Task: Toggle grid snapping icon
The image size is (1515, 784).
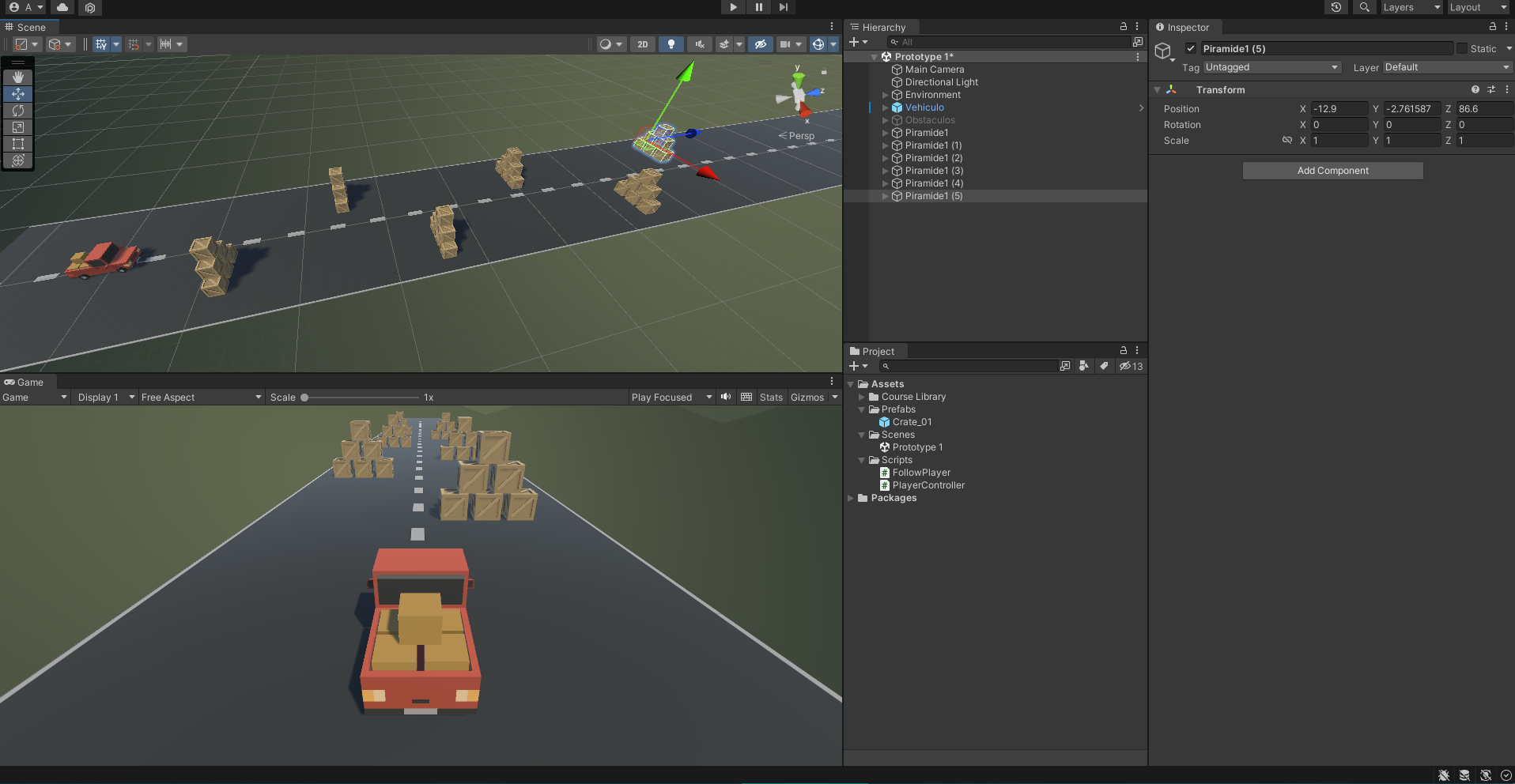Action: 134,44
